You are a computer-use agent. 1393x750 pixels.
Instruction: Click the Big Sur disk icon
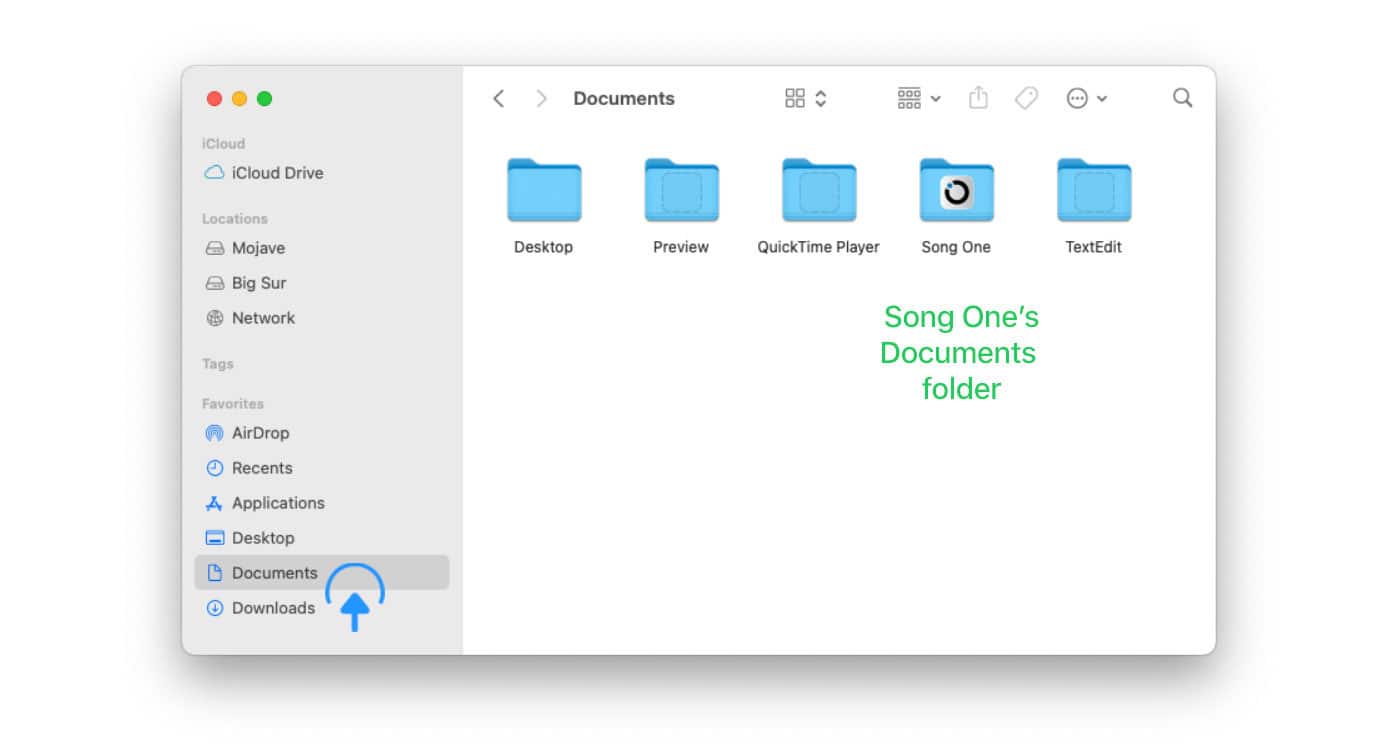coord(214,283)
